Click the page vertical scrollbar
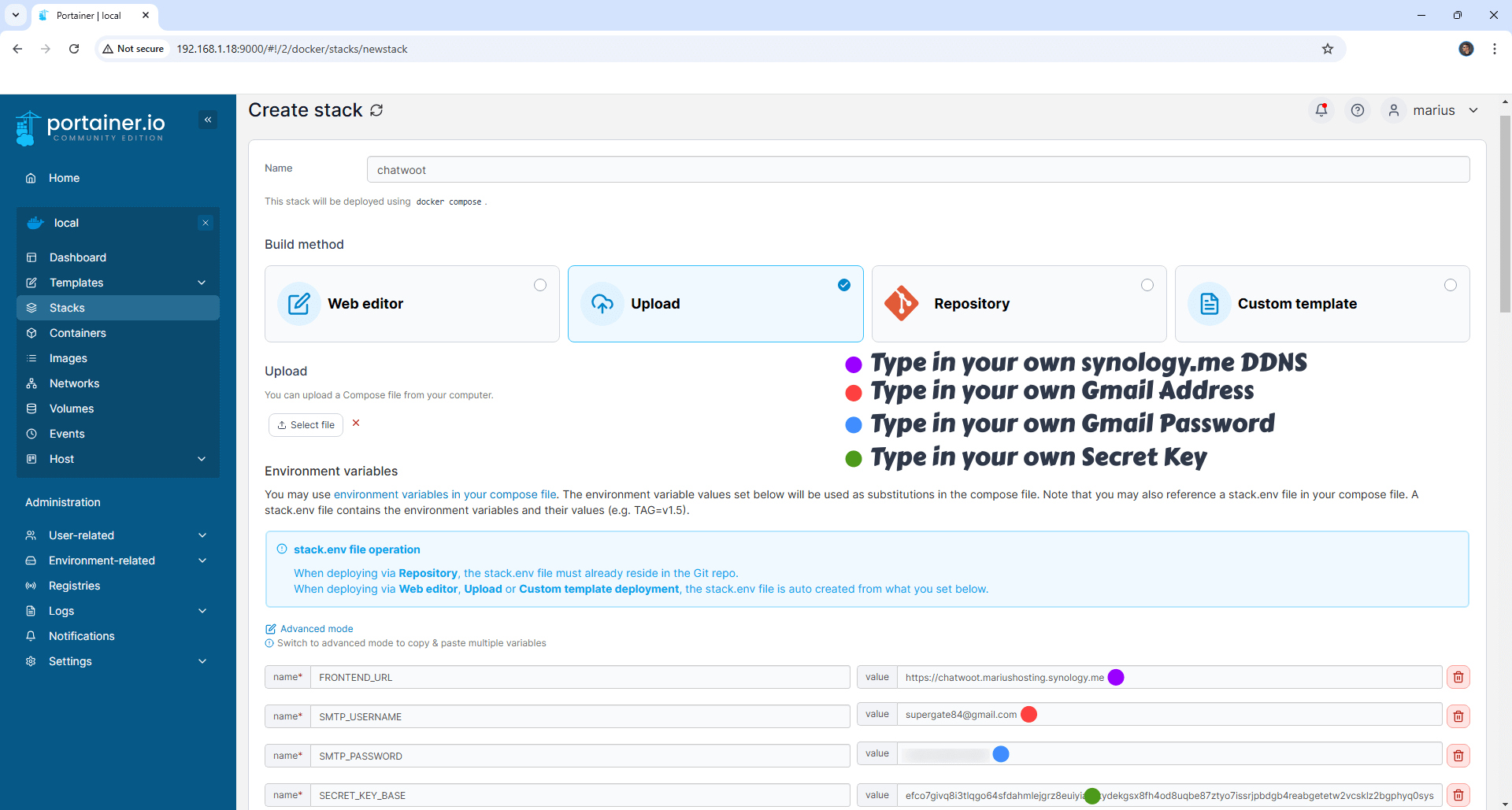 tap(1505, 214)
